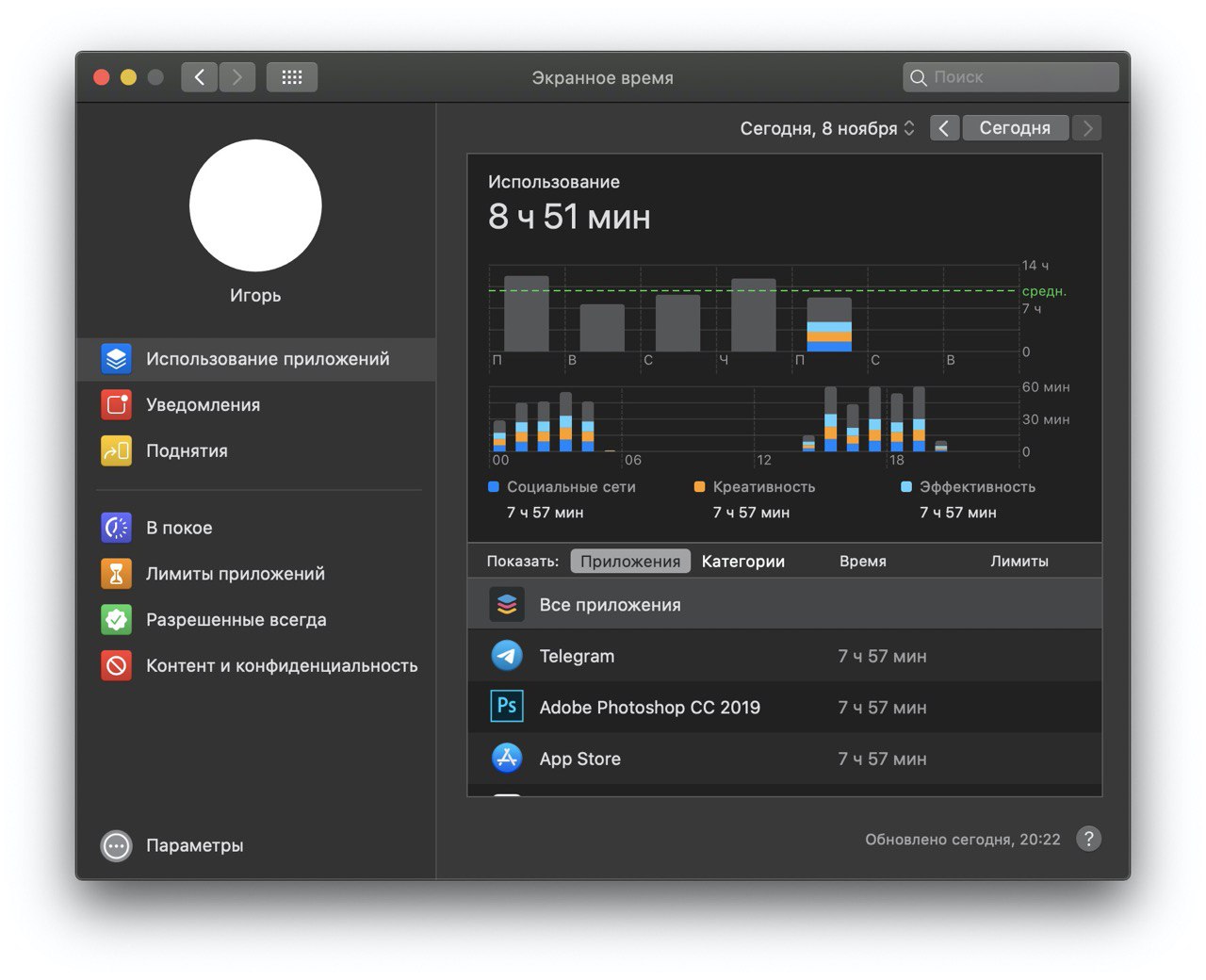Click the Креативность legend label
This screenshot has height=980, width=1206.
[764, 487]
